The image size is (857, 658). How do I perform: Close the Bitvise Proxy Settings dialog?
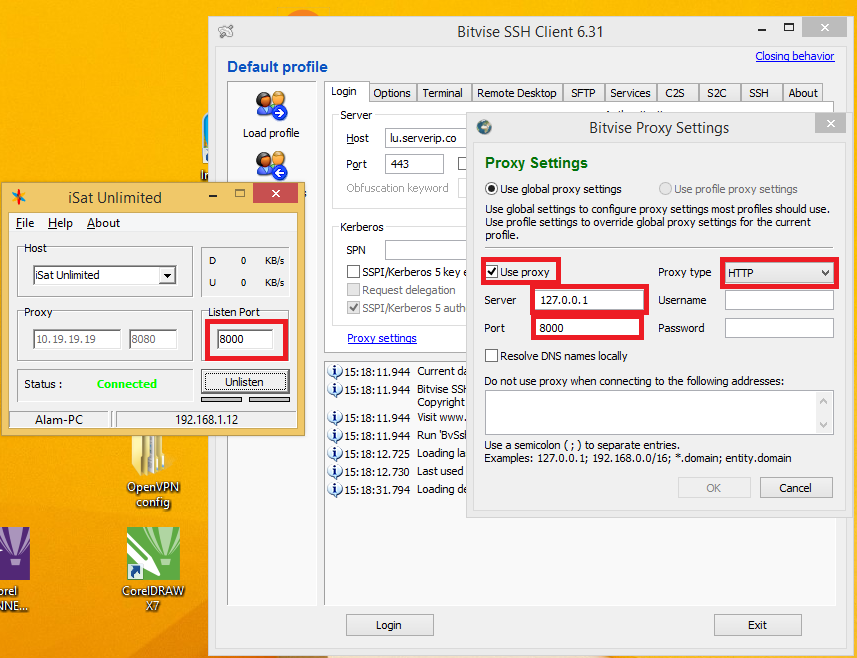831,124
